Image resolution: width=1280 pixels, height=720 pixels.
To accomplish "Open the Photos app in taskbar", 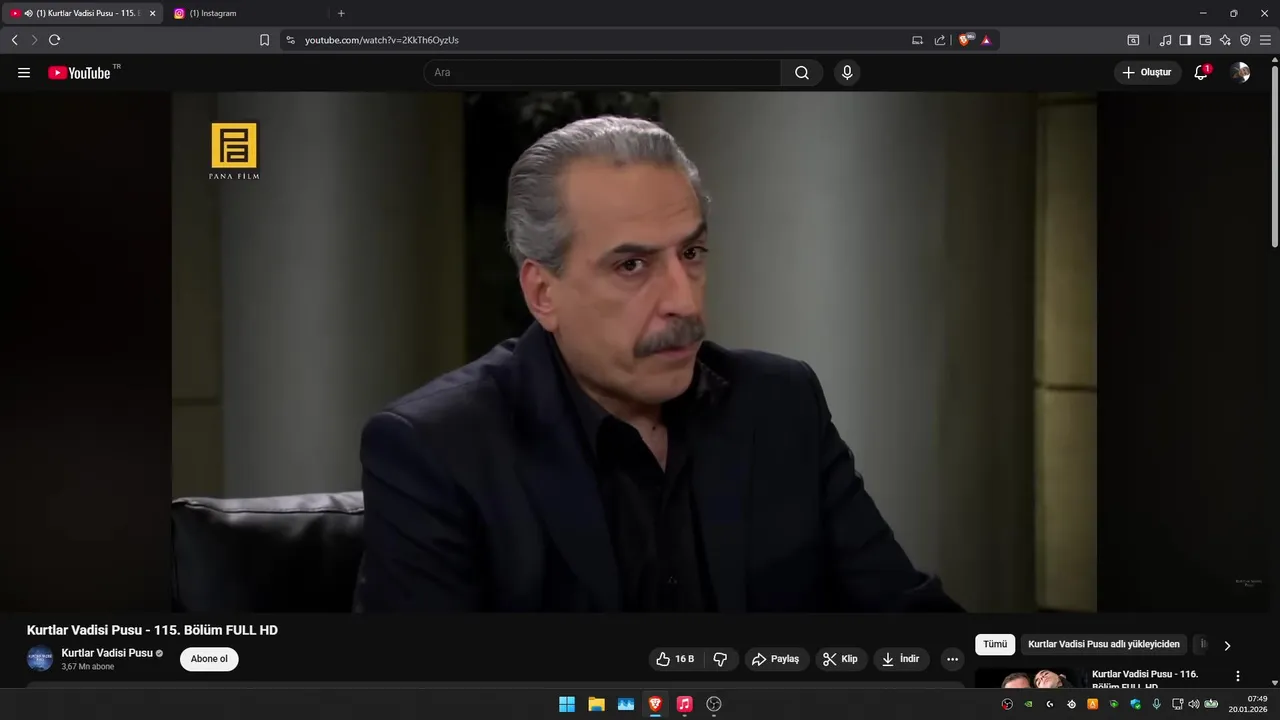I will 626,704.
